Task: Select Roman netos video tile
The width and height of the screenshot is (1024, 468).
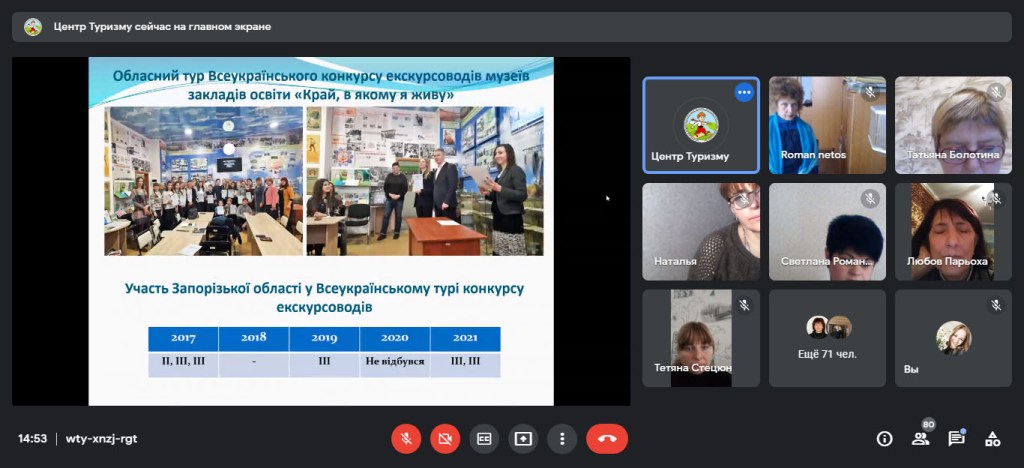Action: tap(827, 125)
